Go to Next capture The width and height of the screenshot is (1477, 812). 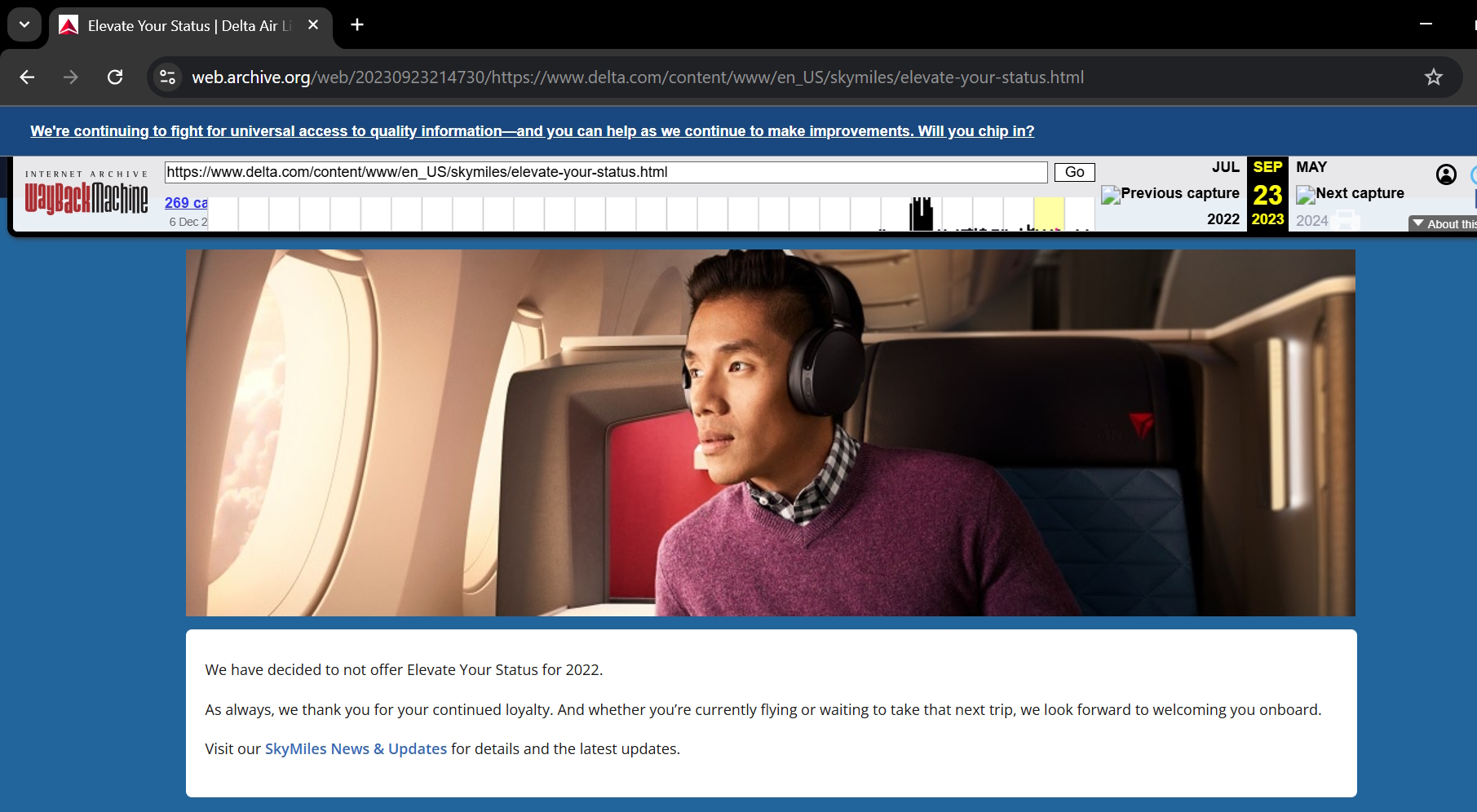pos(1351,193)
